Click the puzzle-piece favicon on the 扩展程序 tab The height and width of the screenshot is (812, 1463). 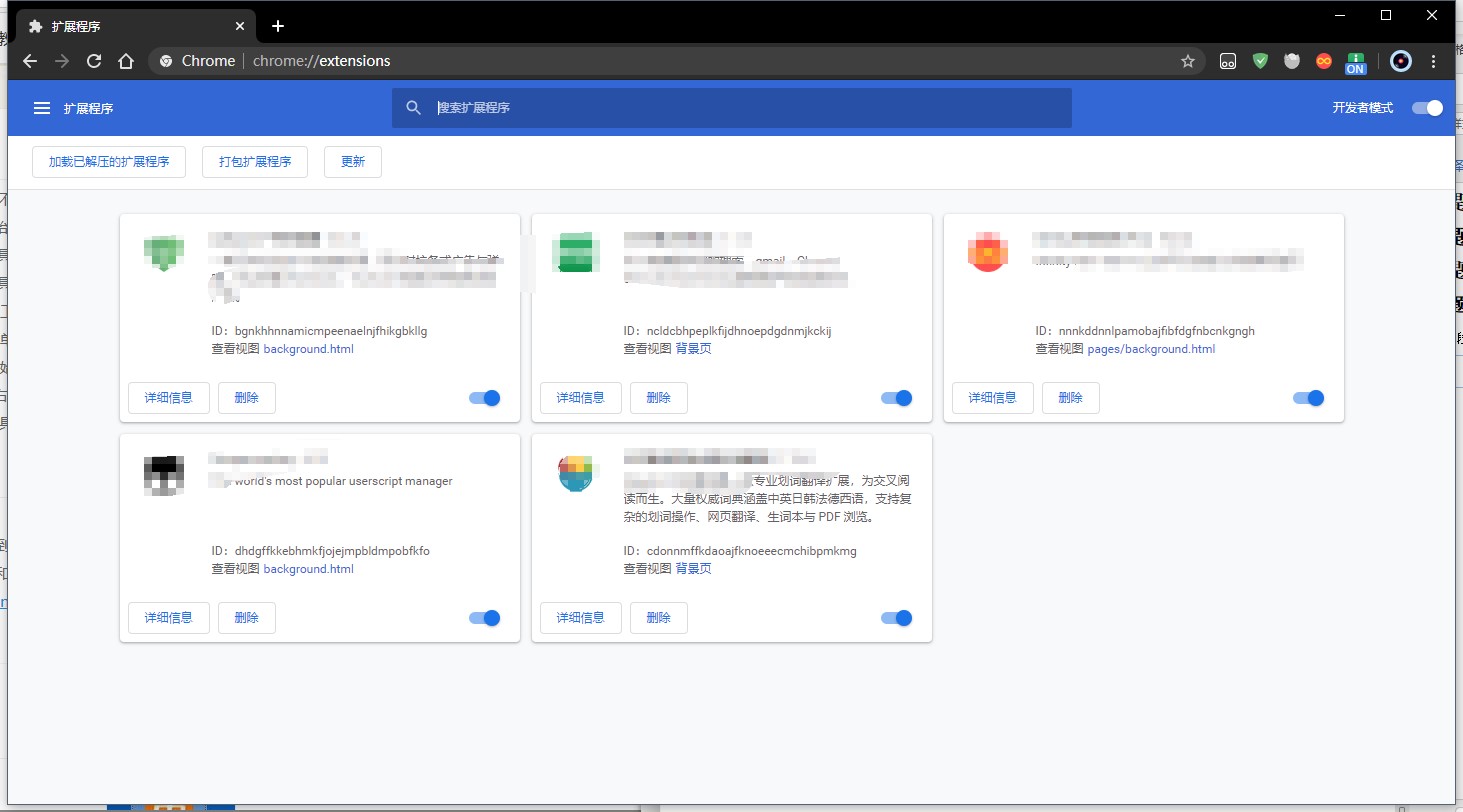coord(35,26)
